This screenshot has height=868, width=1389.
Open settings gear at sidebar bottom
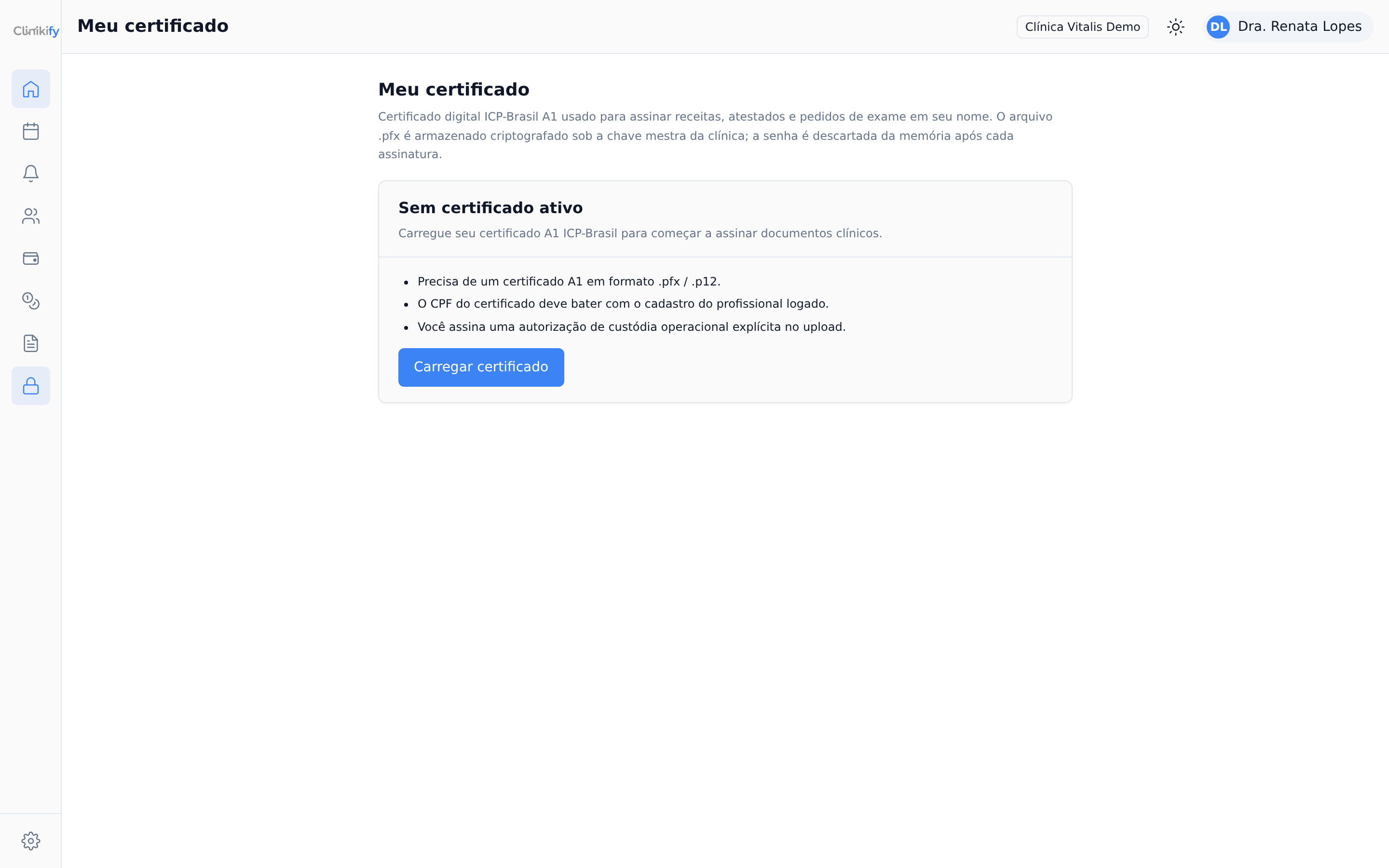31,841
